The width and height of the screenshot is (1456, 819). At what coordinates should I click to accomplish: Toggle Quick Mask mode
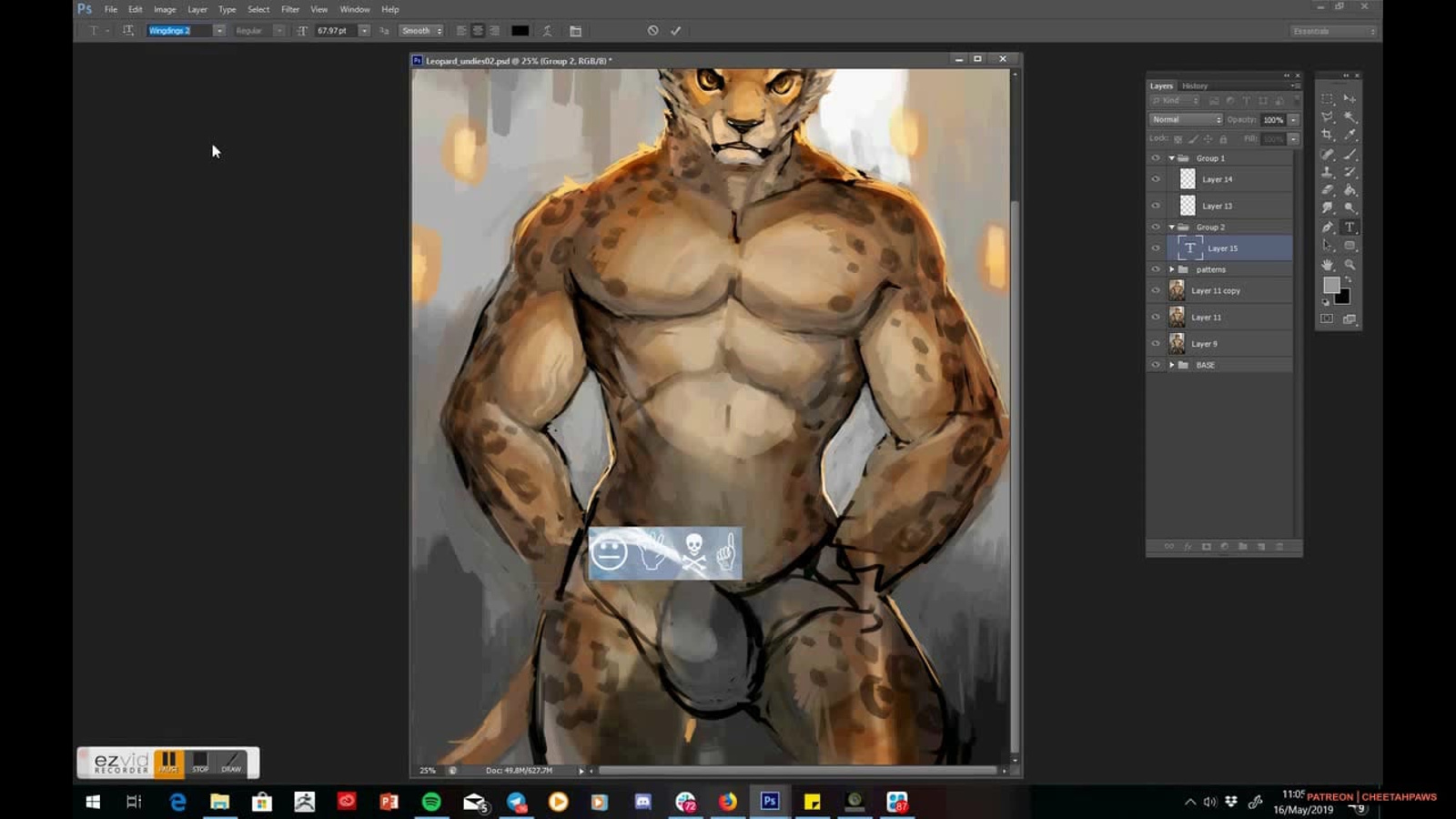pos(1327,318)
